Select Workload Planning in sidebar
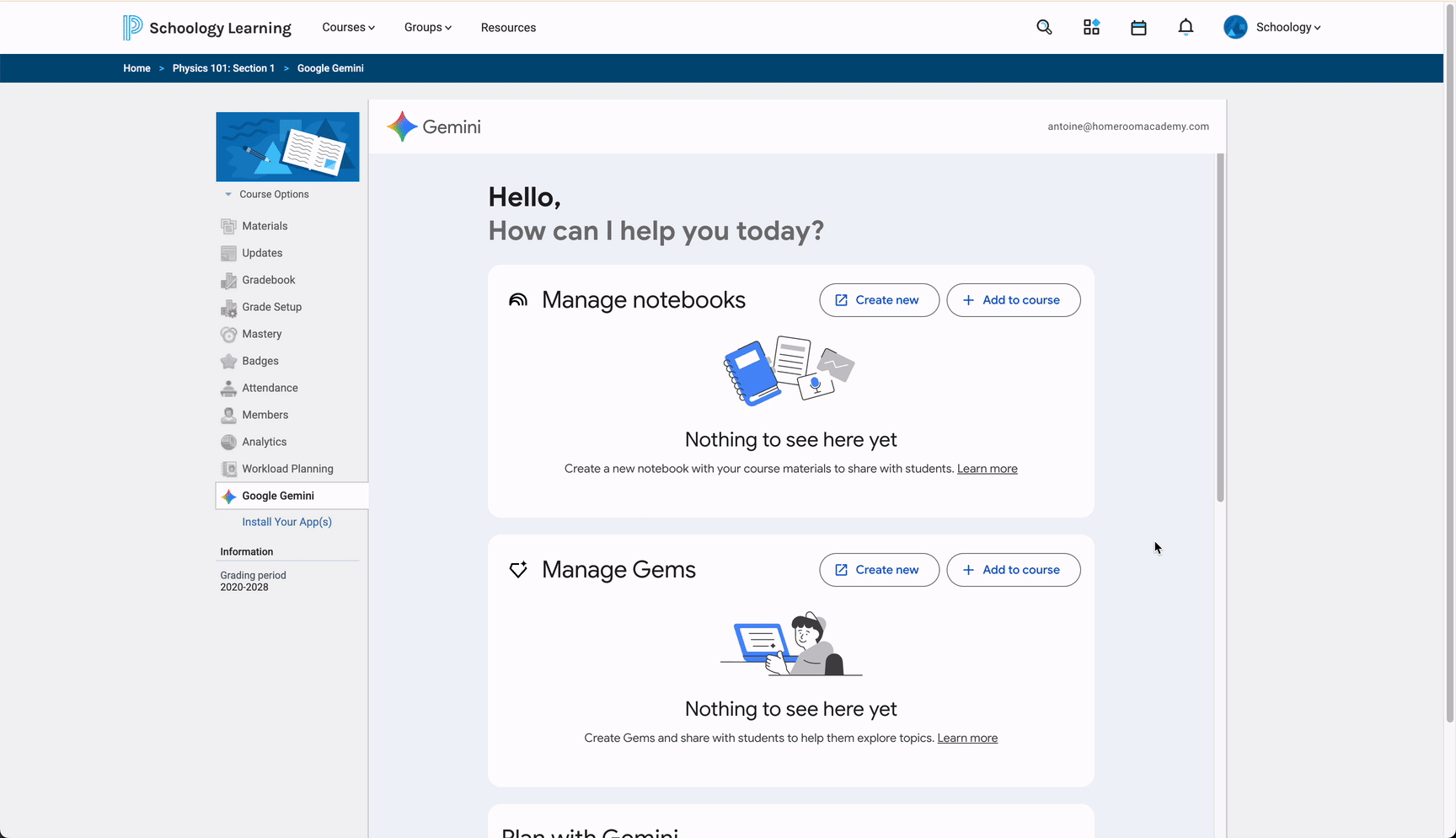Viewport: 1456px width, 838px height. 287,469
